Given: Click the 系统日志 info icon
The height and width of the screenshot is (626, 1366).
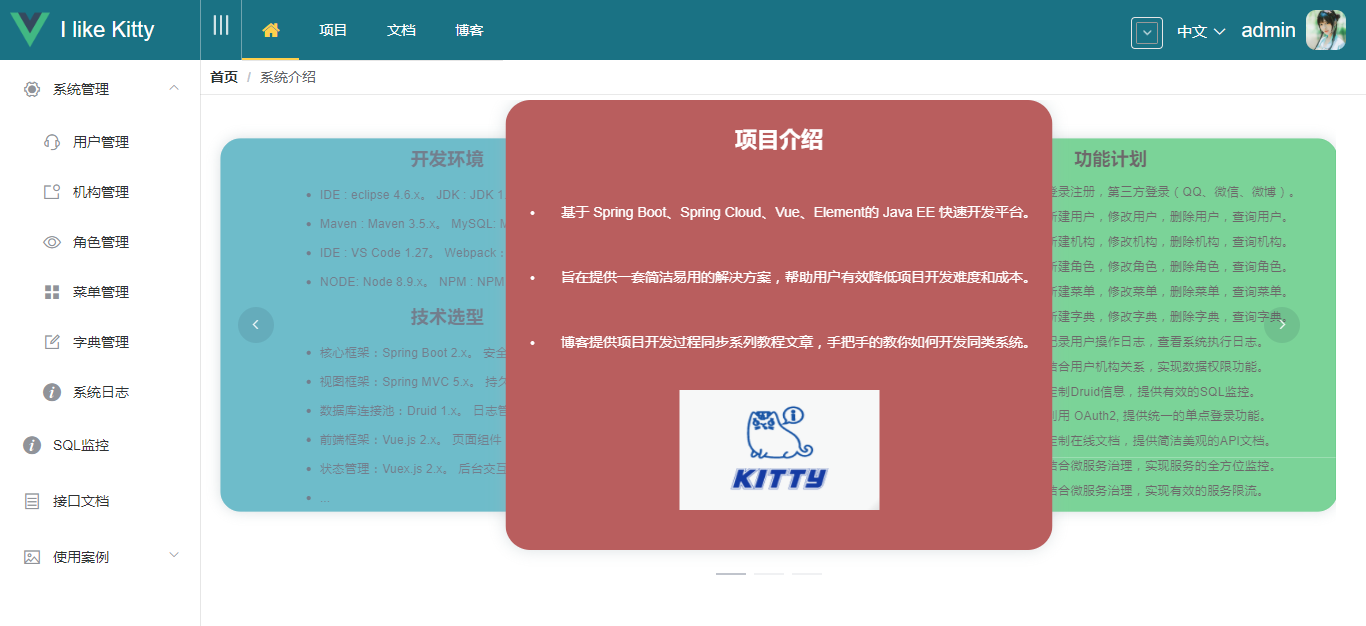Looking at the screenshot, I should 52,392.
